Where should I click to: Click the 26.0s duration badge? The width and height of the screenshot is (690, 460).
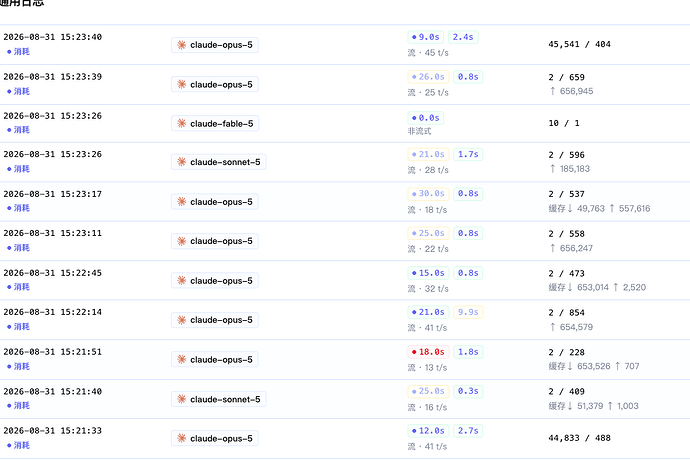coord(429,77)
